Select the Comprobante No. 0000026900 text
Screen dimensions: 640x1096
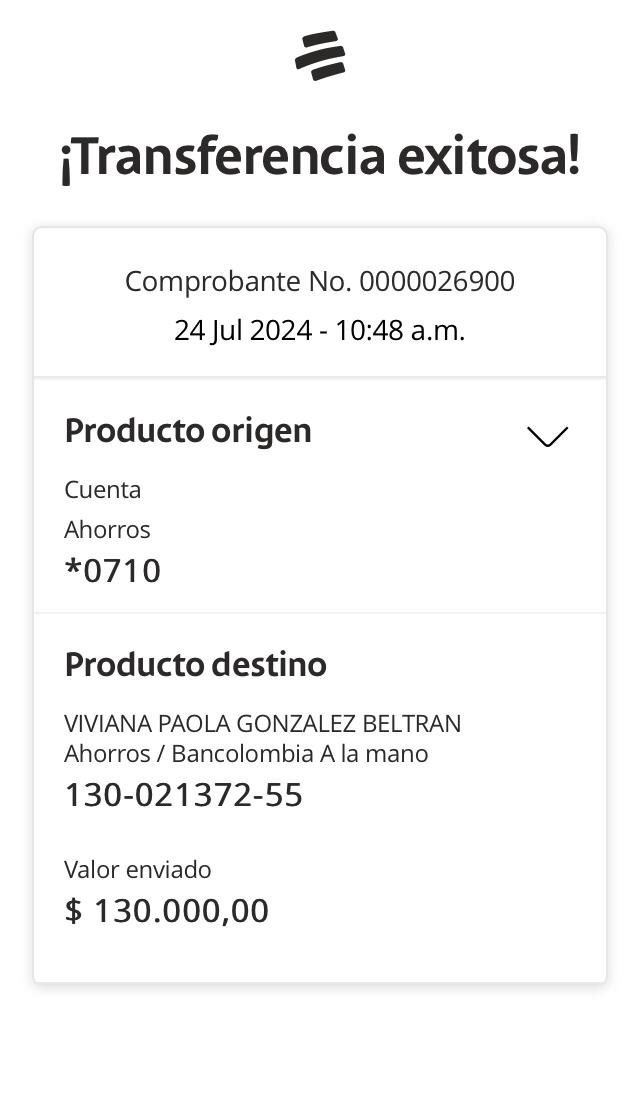319,282
